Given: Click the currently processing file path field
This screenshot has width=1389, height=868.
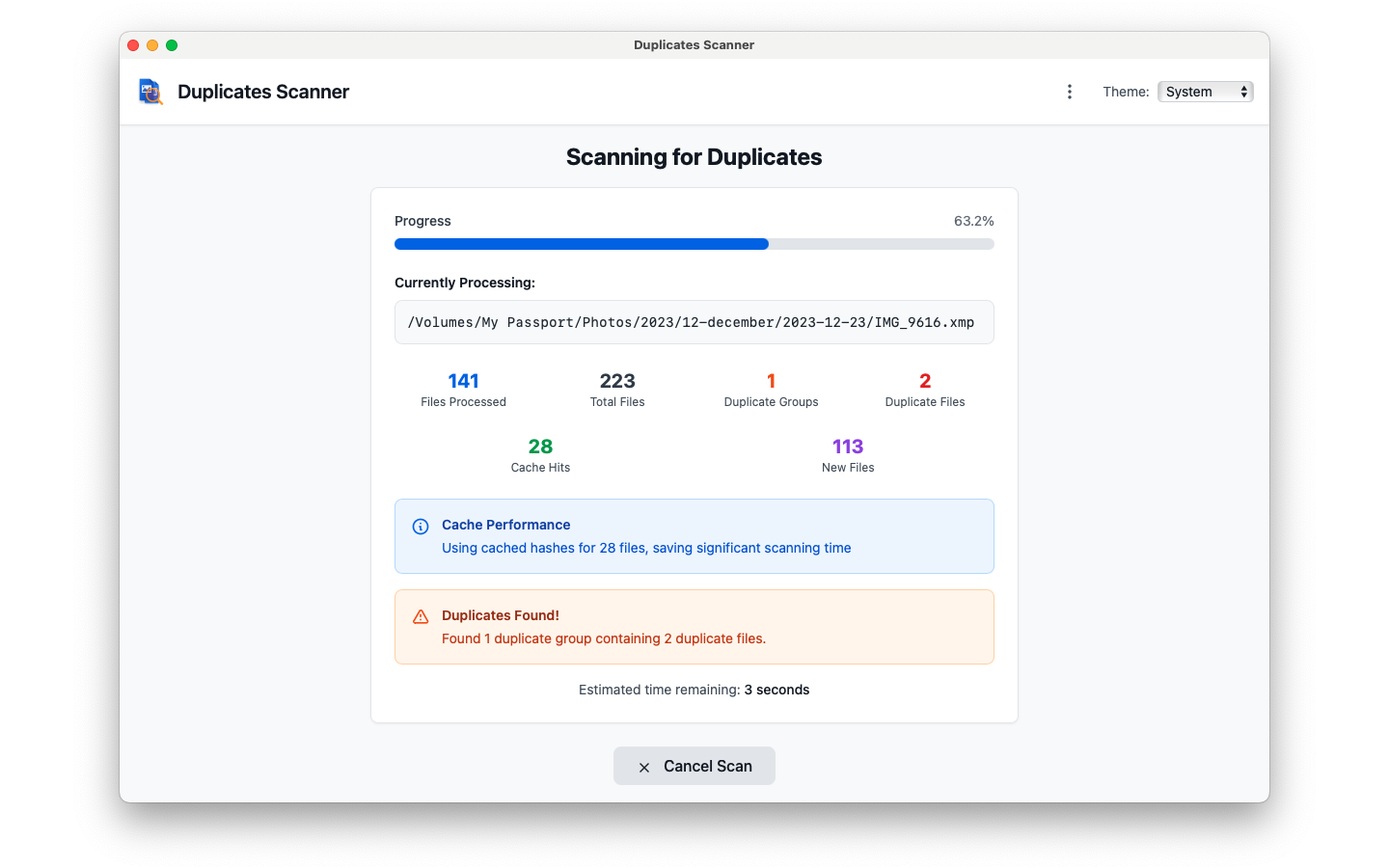Looking at the screenshot, I should [694, 322].
